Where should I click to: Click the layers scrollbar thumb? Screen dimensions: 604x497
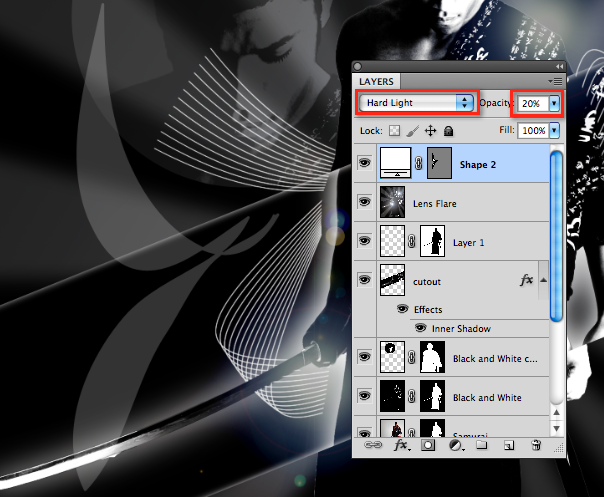[557, 237]
